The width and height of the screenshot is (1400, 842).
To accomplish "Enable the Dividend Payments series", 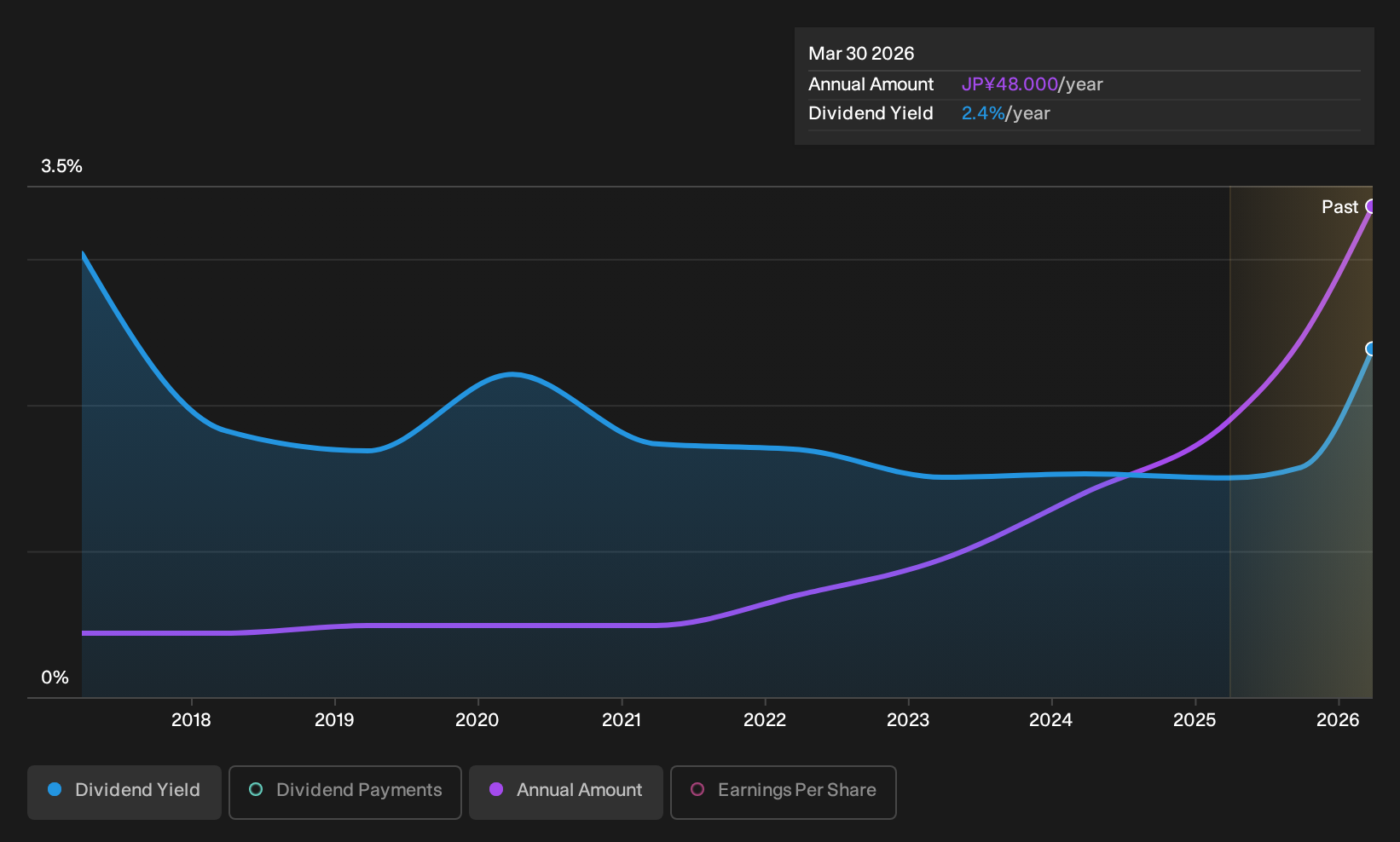I will (345, 792).
